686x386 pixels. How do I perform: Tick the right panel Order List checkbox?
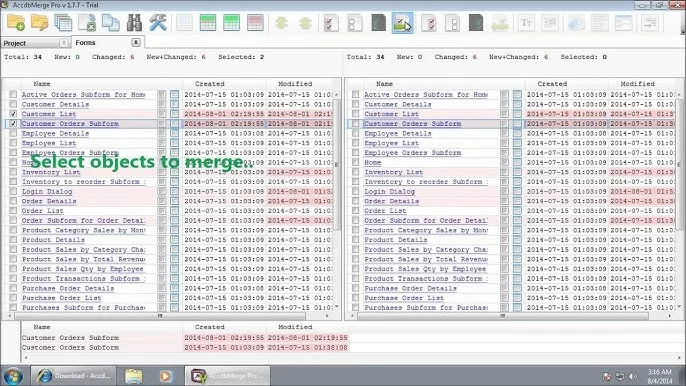click(355, 211)
